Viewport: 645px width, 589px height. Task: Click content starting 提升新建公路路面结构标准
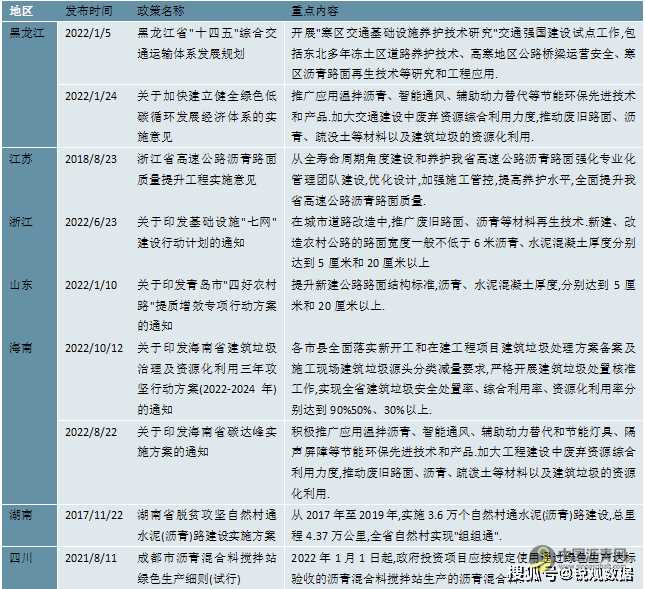pyautogui.click(x=463, y=295)
